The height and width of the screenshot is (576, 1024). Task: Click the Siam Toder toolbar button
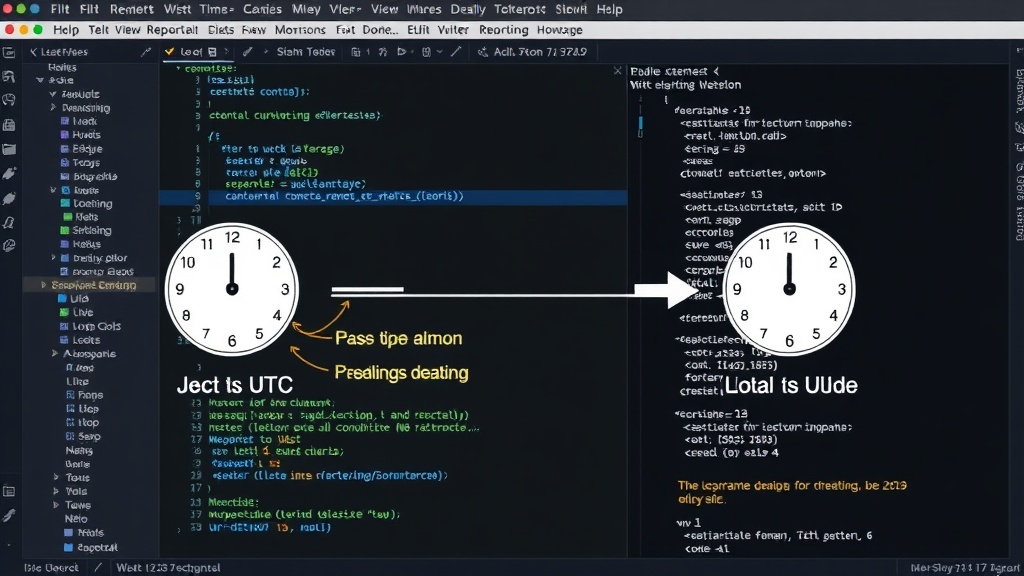[305, 52]
